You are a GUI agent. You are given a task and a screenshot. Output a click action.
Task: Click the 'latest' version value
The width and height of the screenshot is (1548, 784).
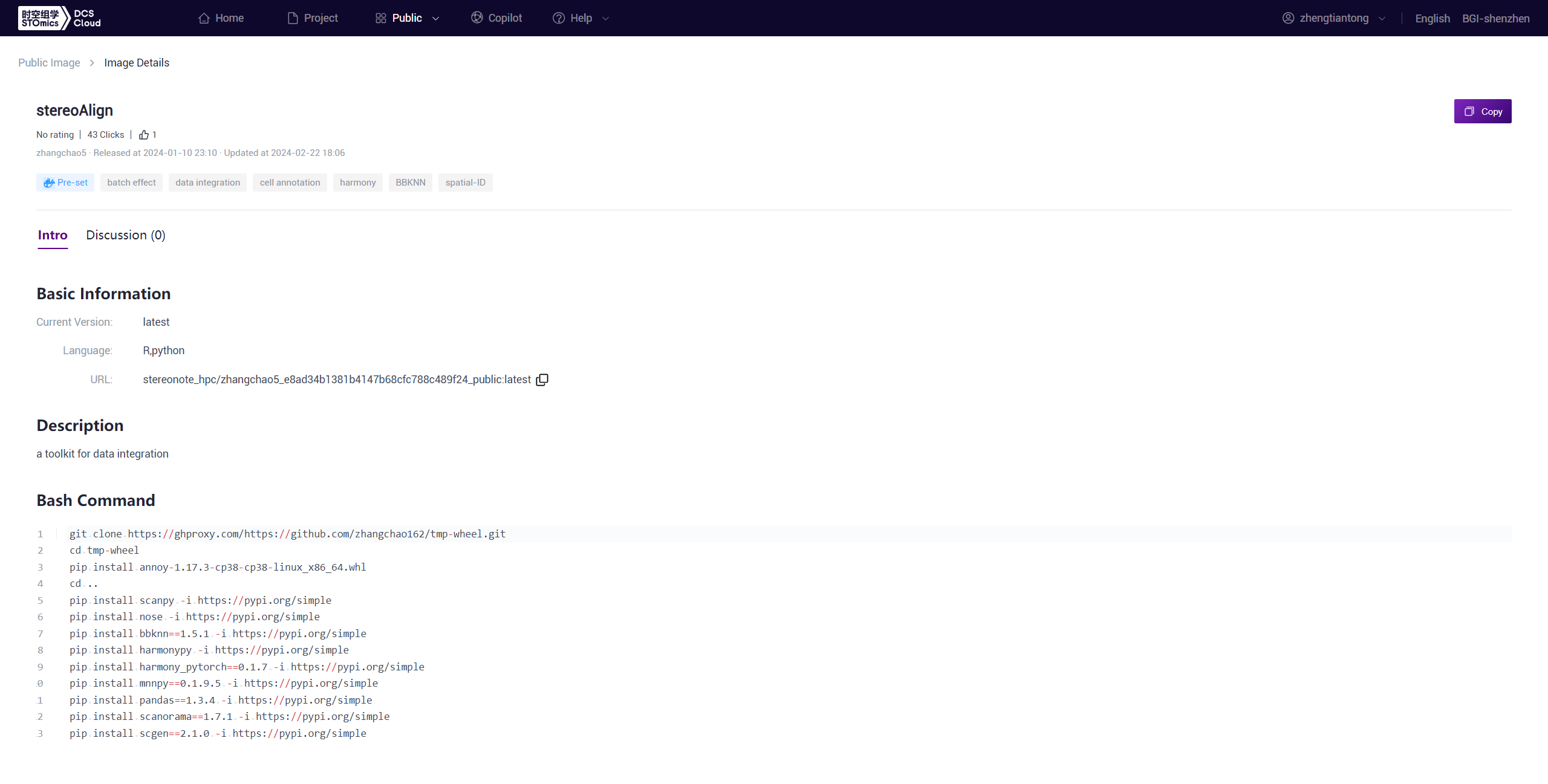click(156, 322)
